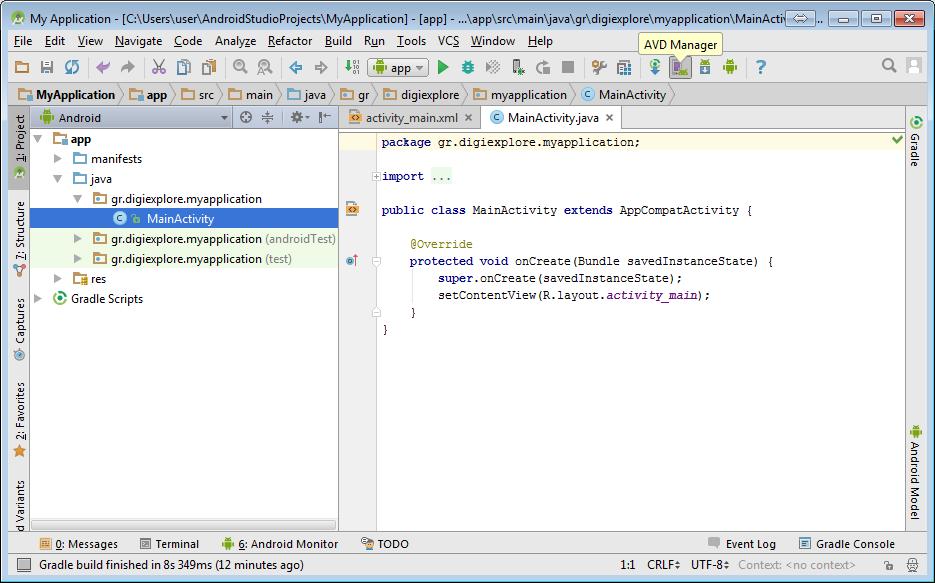
Task: Open the Terminal tool button
Action: tap(169, 544)
